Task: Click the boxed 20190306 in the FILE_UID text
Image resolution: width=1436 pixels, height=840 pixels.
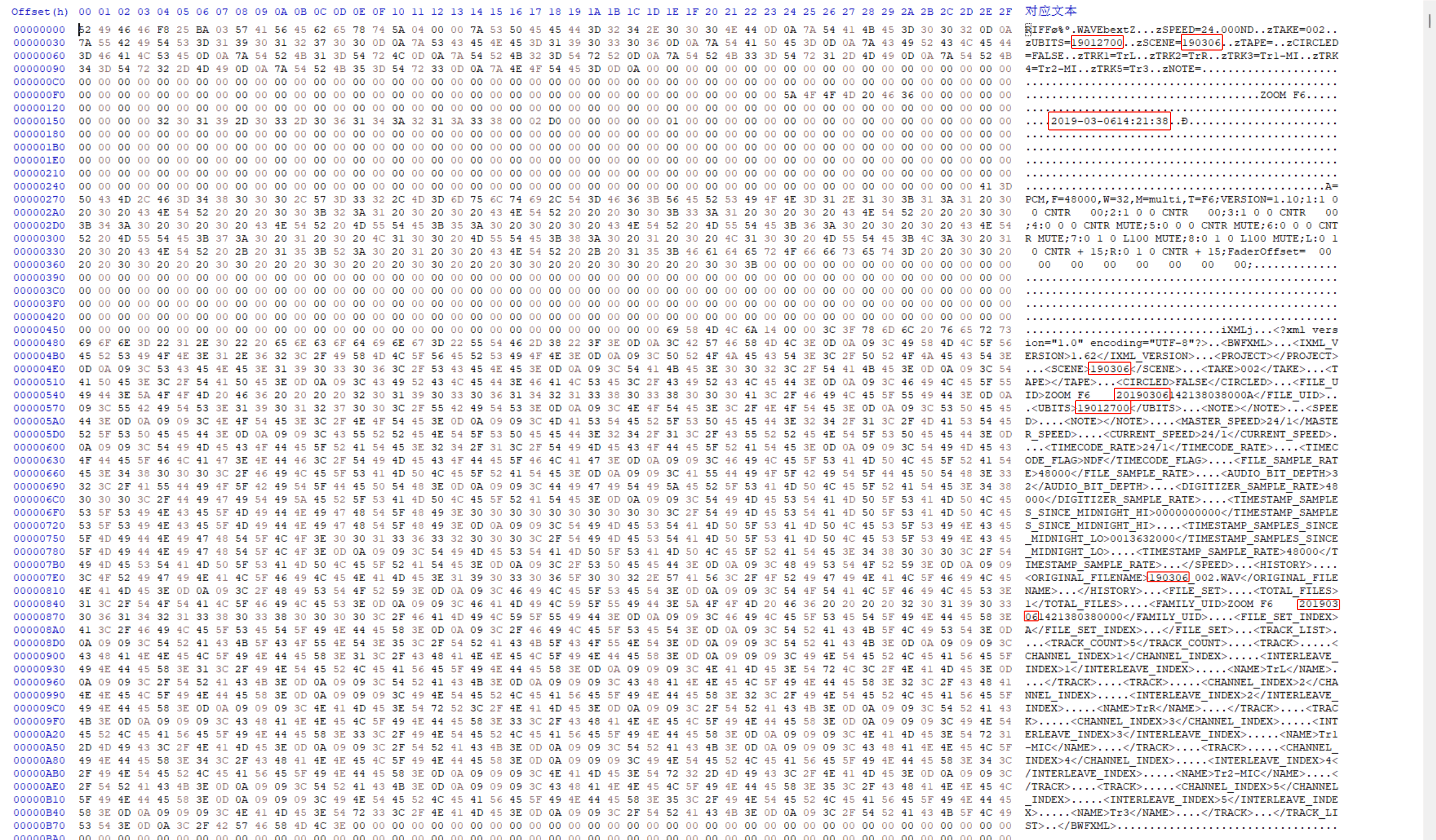Action: click(1142, 395)
